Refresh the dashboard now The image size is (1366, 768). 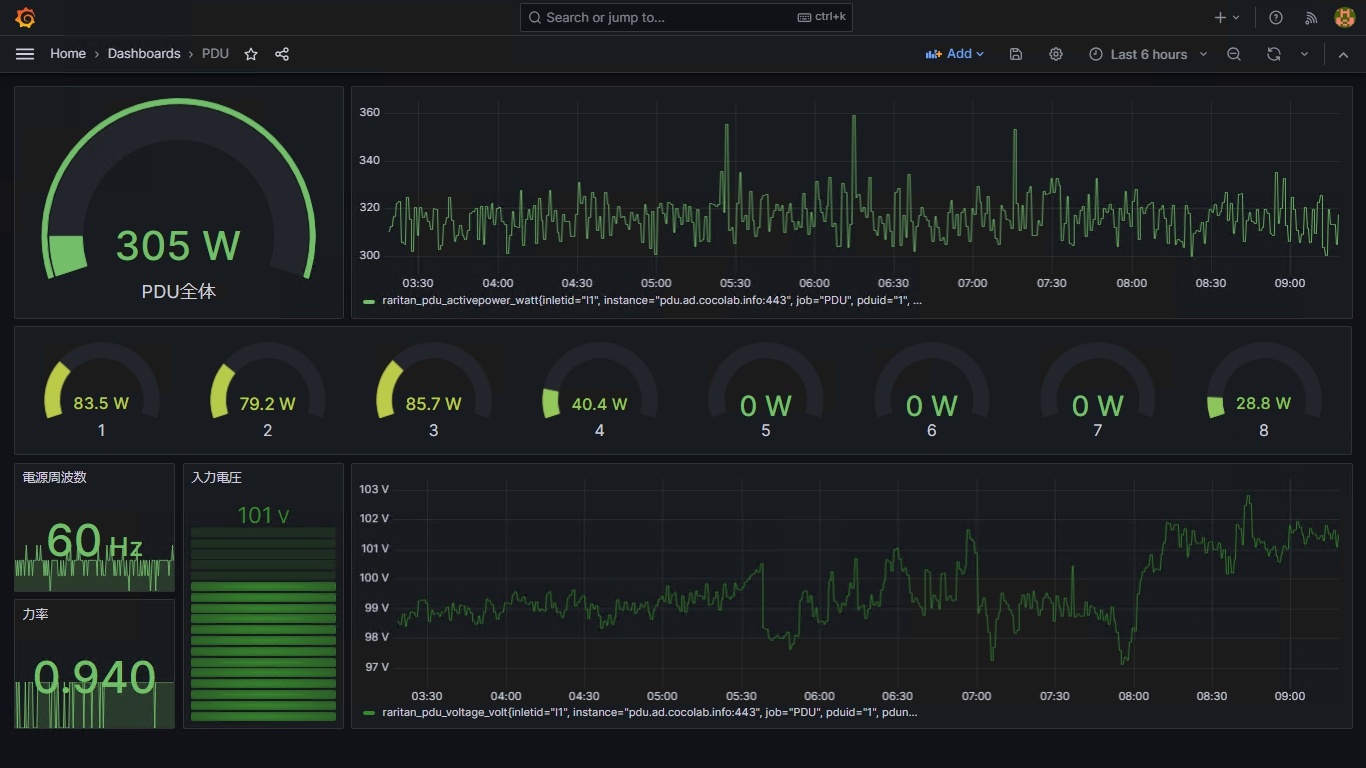(1274, 54)
